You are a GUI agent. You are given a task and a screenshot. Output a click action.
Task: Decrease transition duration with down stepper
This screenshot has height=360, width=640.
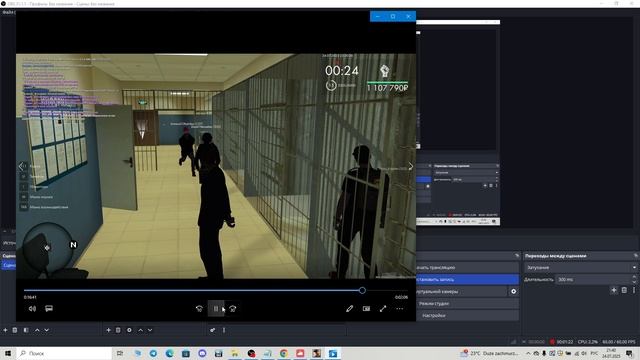(634, 282)
